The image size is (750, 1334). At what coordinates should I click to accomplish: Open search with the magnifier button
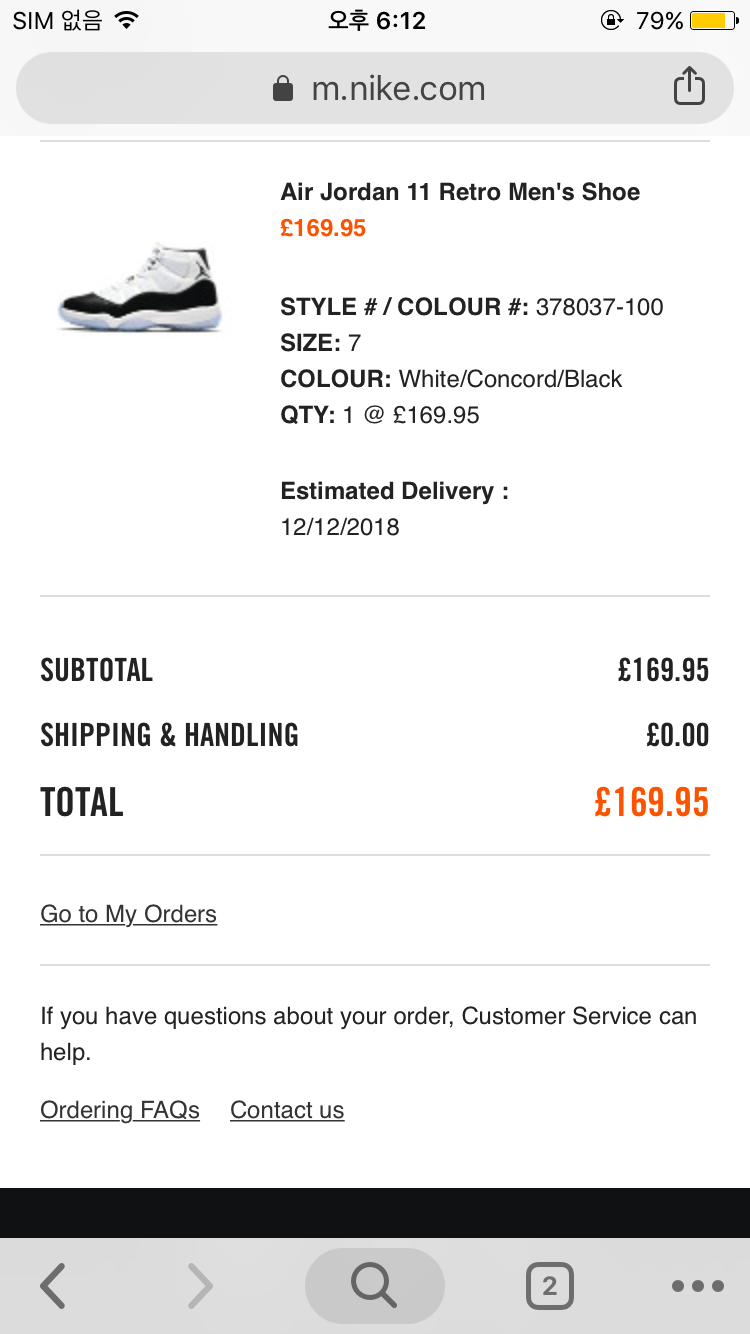[374, 1286]
